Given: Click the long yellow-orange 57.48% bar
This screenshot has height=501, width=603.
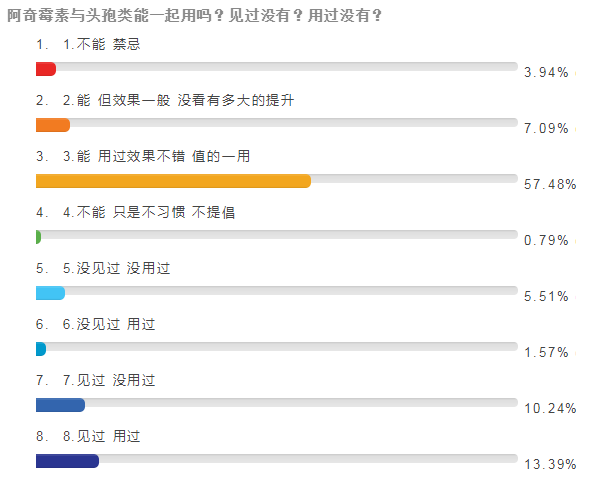Looking at the screenshot, I should (173, 181).
